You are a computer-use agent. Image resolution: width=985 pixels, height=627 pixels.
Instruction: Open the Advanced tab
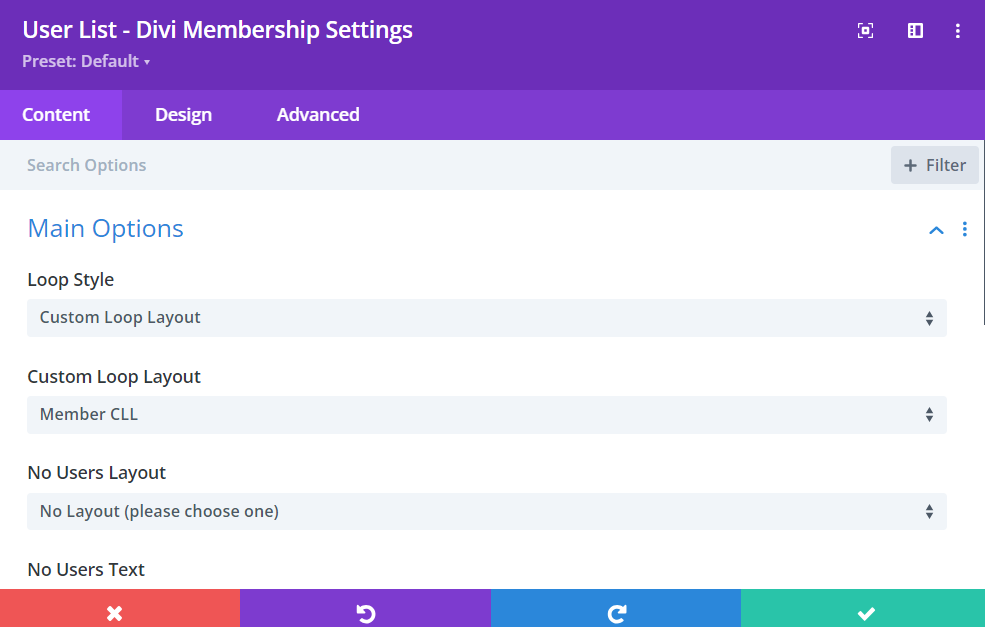[317, 114]
